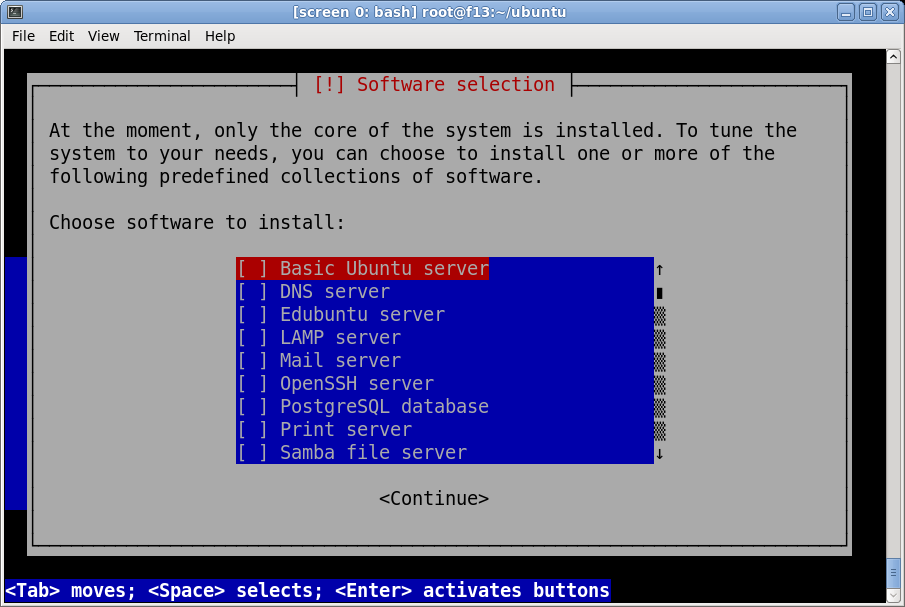
Task: Check the DNS server checkbox
Action: 253,292
